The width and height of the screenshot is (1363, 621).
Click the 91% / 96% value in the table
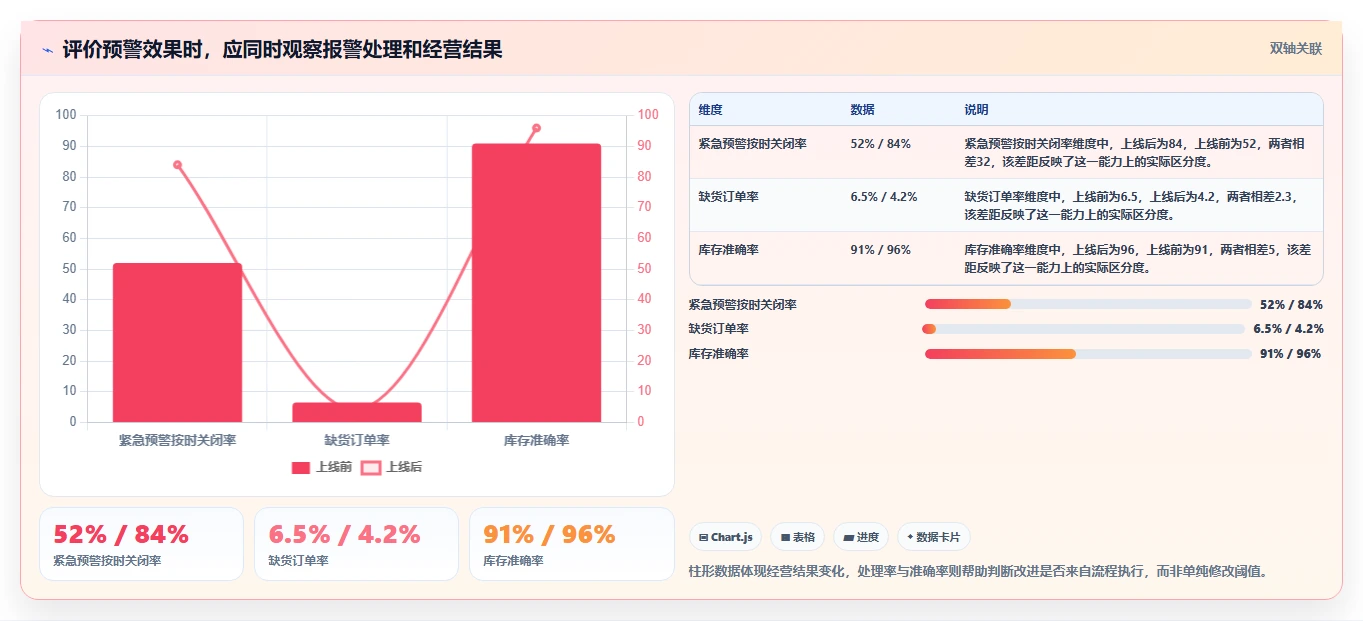881,250
